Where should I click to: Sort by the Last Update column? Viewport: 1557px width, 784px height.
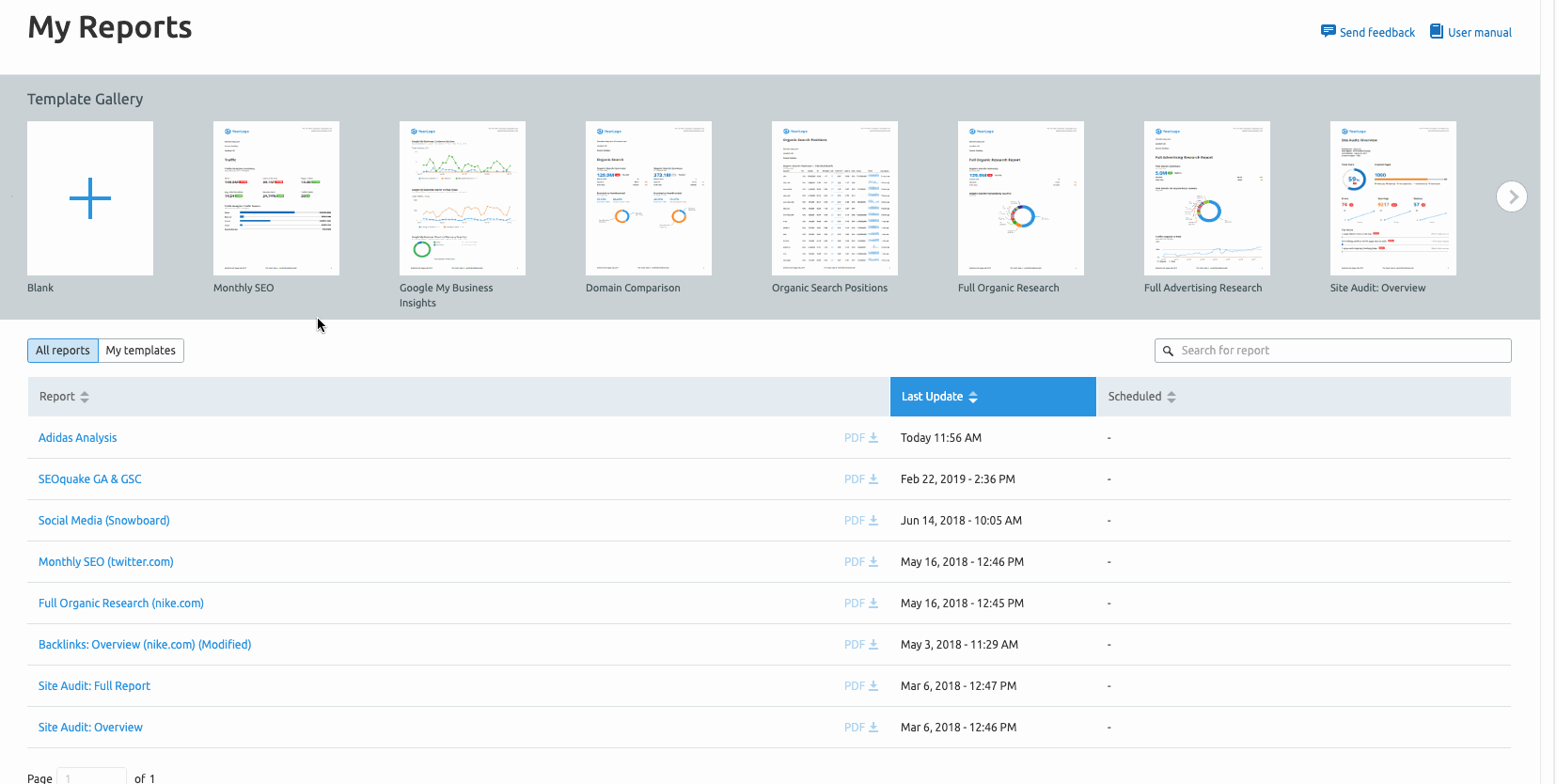[993, 397]
